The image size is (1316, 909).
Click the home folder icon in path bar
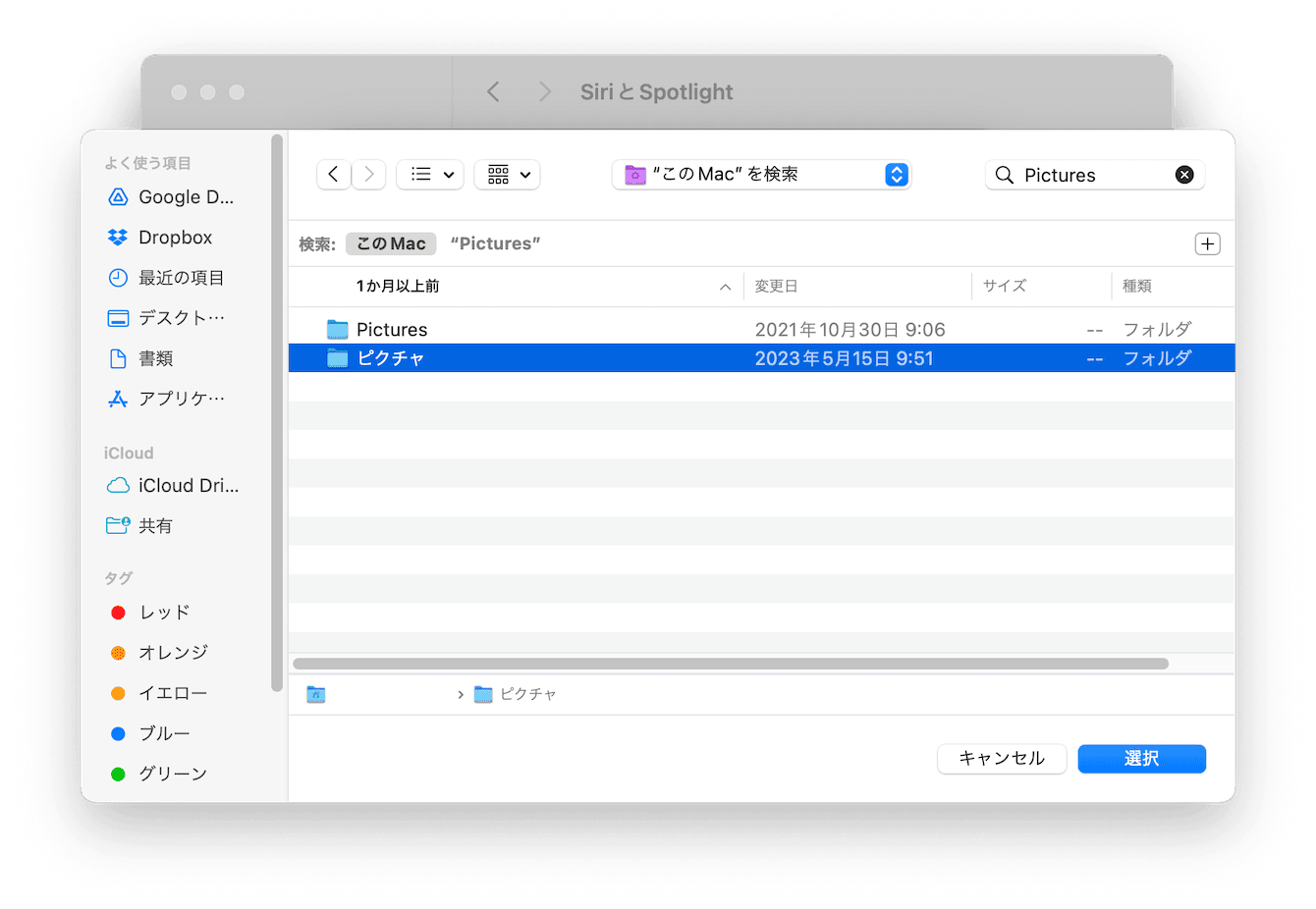click(316, 695)
